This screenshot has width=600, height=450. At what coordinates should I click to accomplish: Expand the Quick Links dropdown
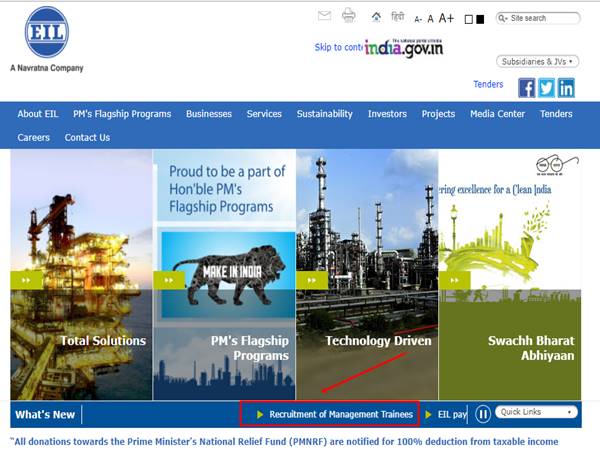point(536,412)
